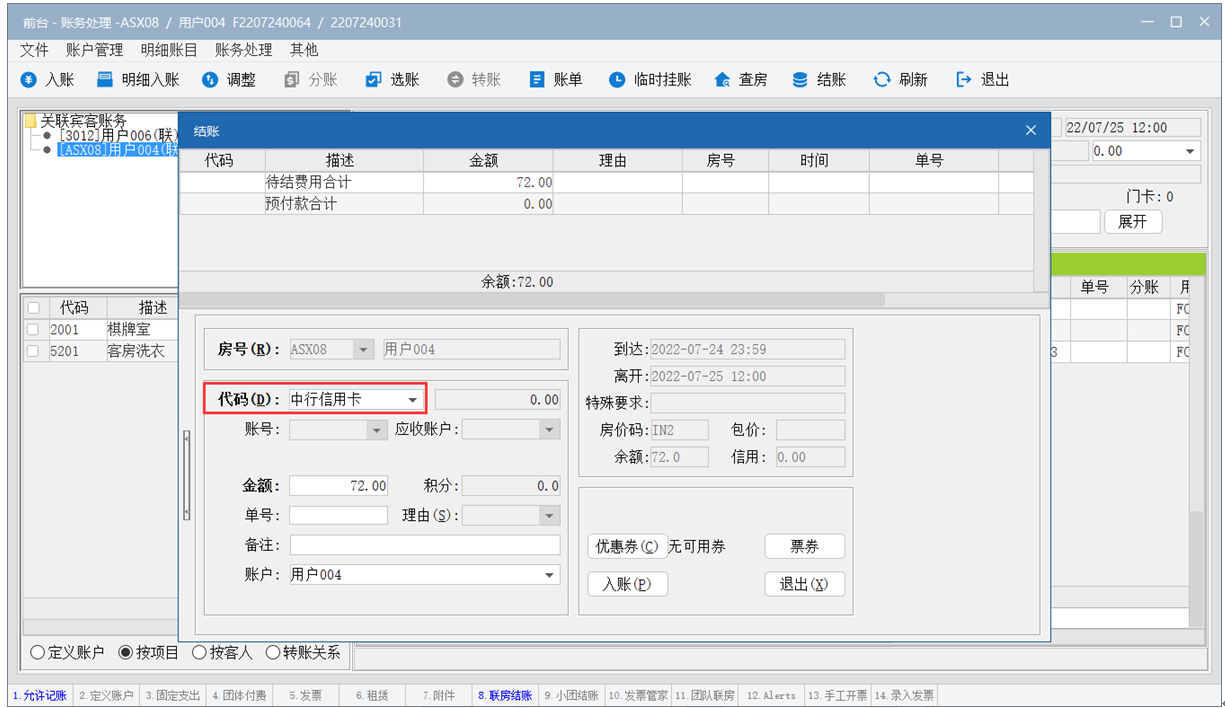
Task: Click the 临时挂账 clock icon
Action: [x=617, y=80]
